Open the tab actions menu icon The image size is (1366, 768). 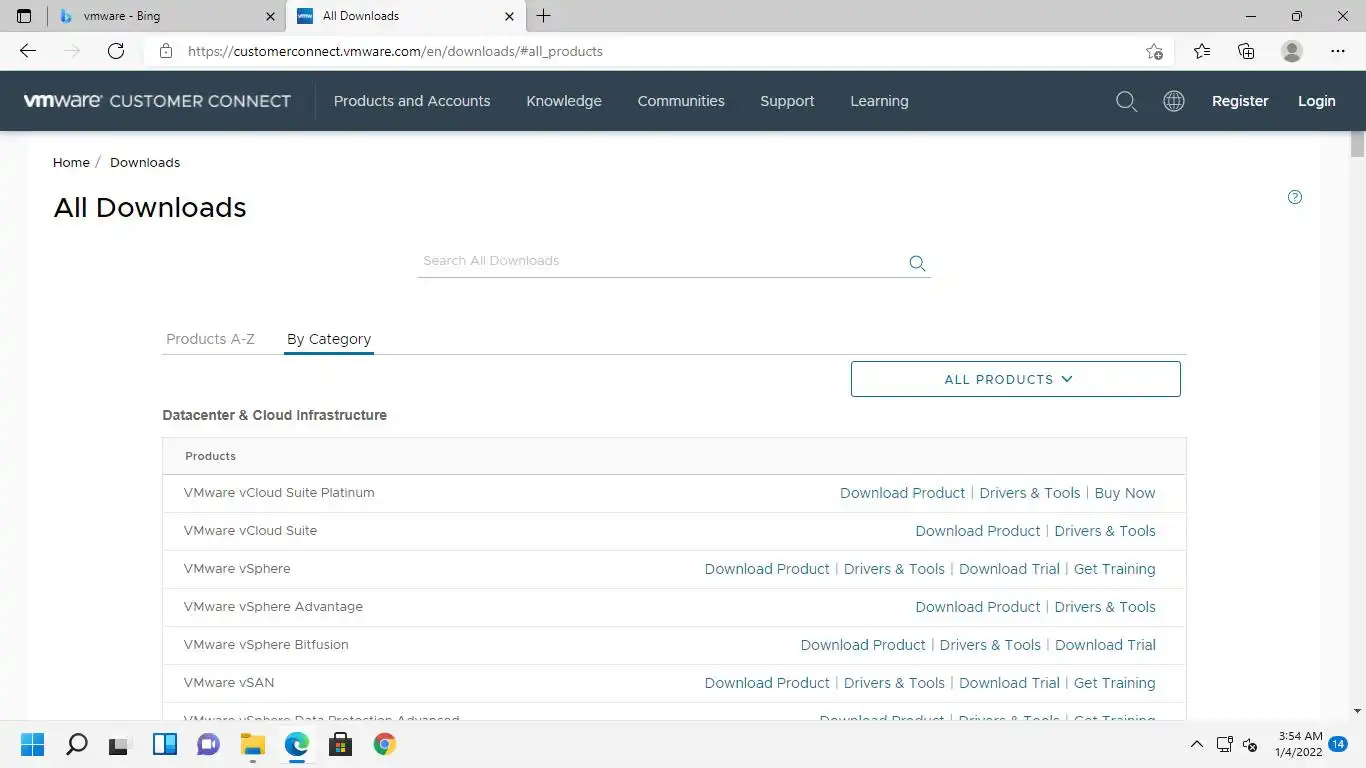(24, 16)
